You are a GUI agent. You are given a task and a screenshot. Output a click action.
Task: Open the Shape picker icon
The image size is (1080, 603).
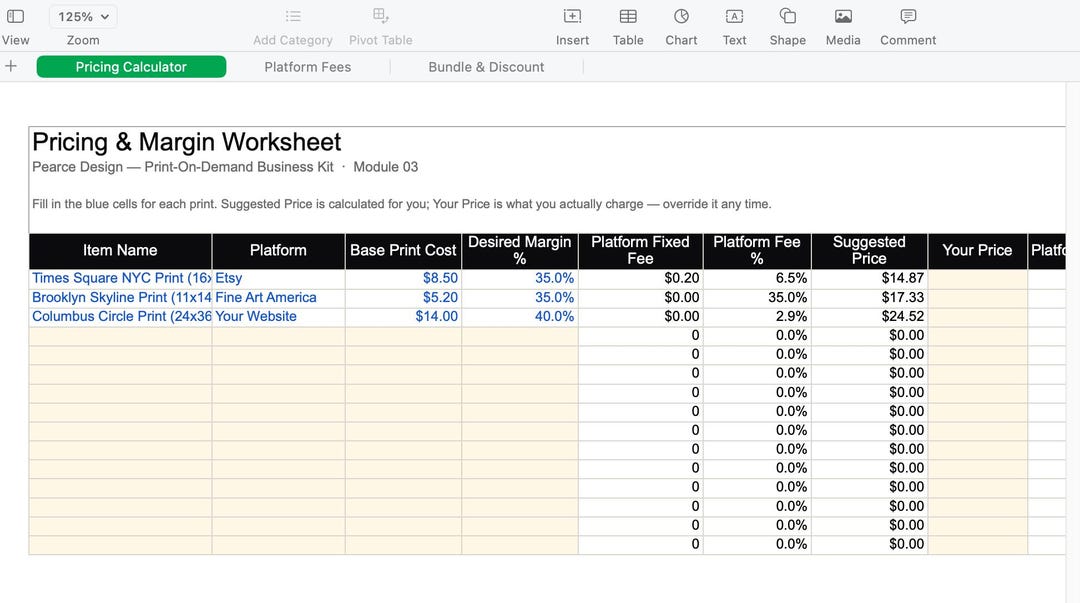pos(788,16)
